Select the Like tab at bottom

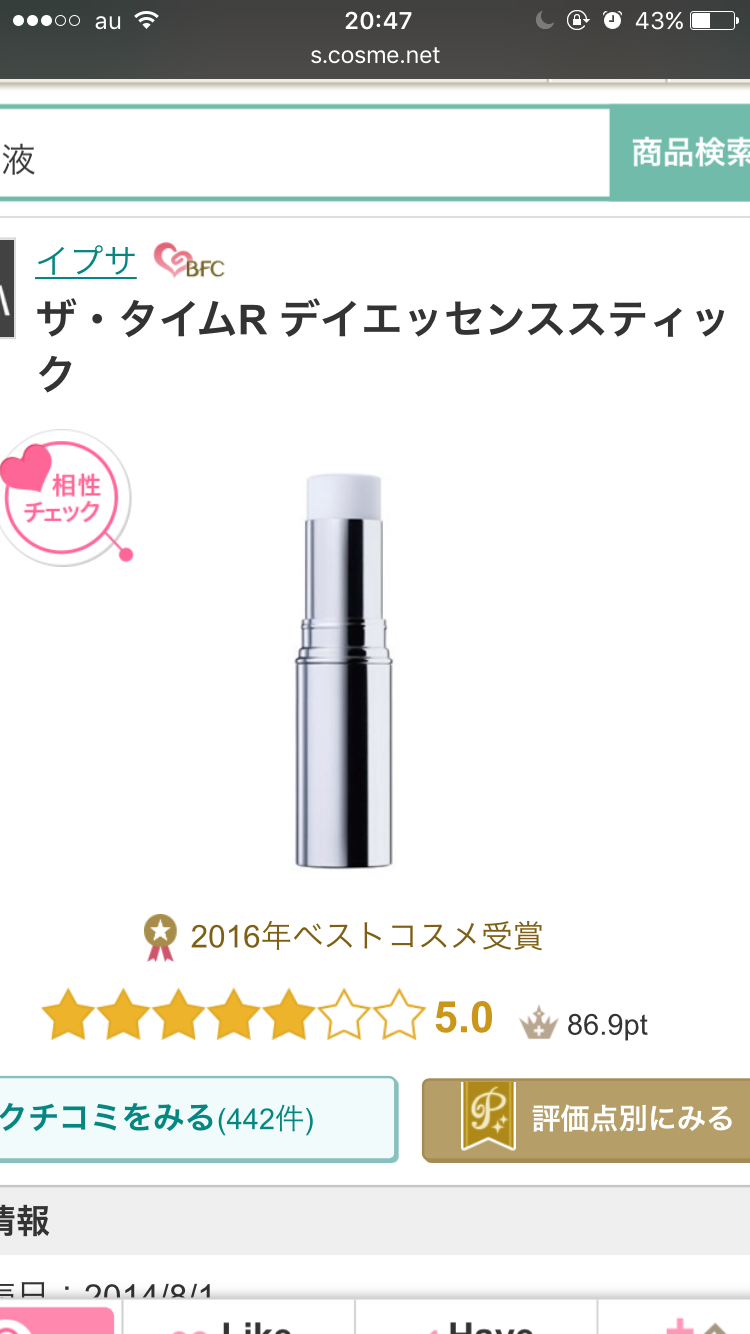[x=239, y=1320]
